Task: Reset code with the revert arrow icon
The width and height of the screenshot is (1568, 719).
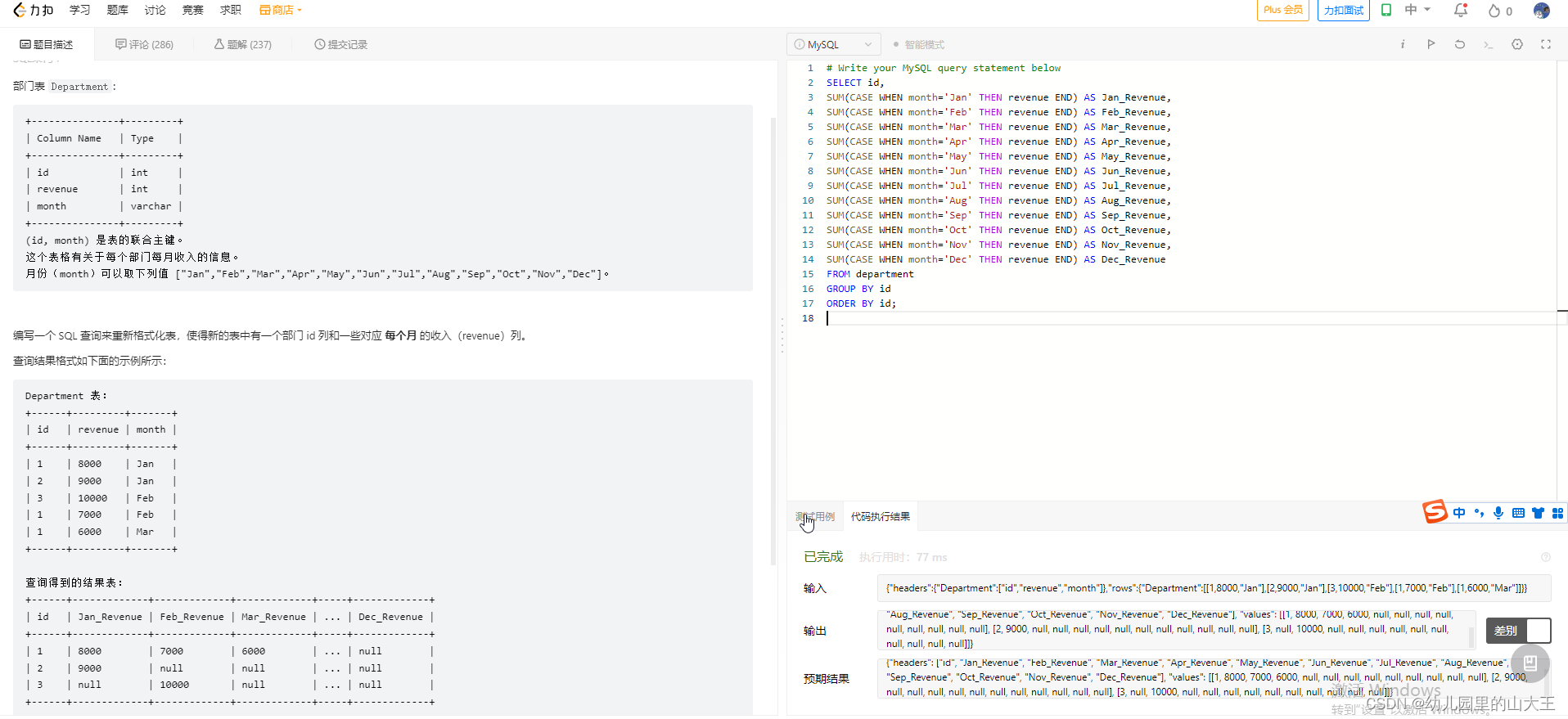Action: tap(1460, 44)
